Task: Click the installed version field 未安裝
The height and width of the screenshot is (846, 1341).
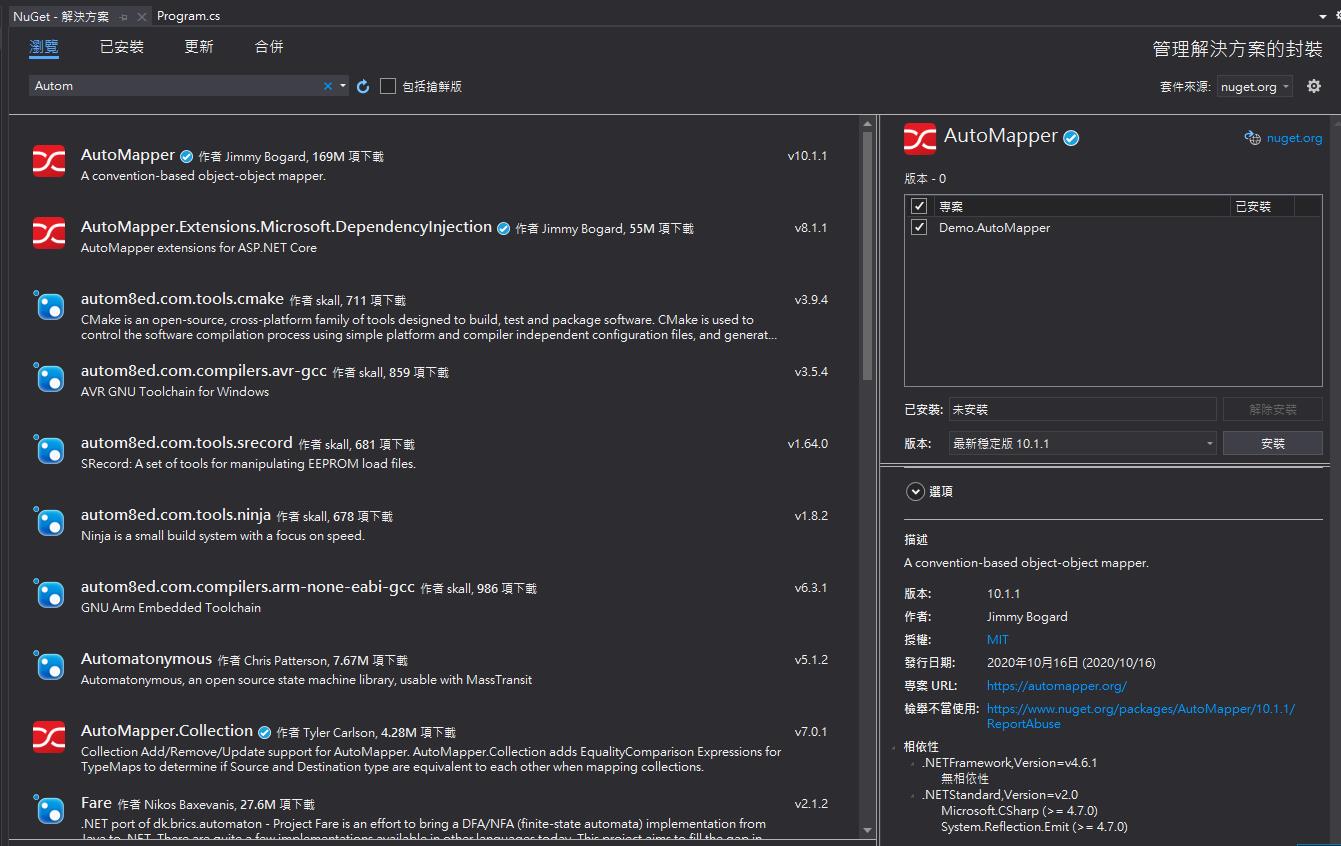Action: coord(1082,409)
